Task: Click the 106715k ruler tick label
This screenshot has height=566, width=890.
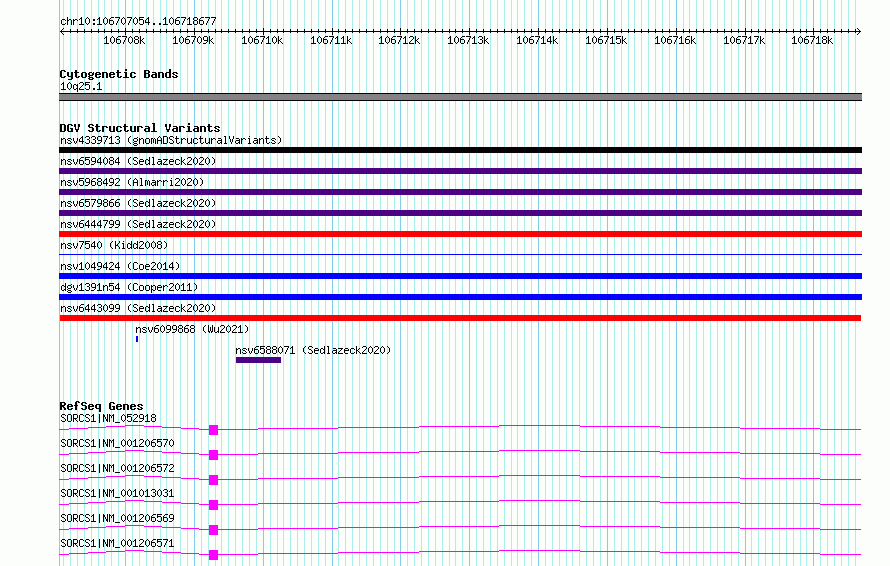Action: (606, 40)
